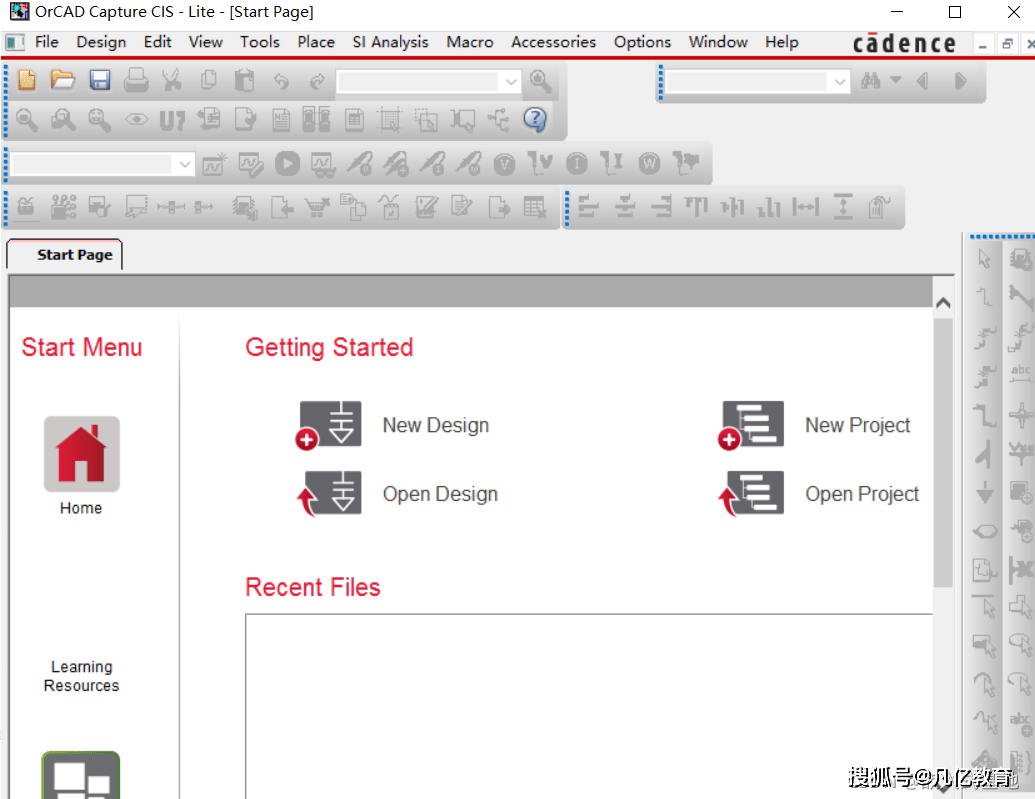1035x799 pixels.
Task: Click the Voltage marker V circle icon
Action: 504,164
